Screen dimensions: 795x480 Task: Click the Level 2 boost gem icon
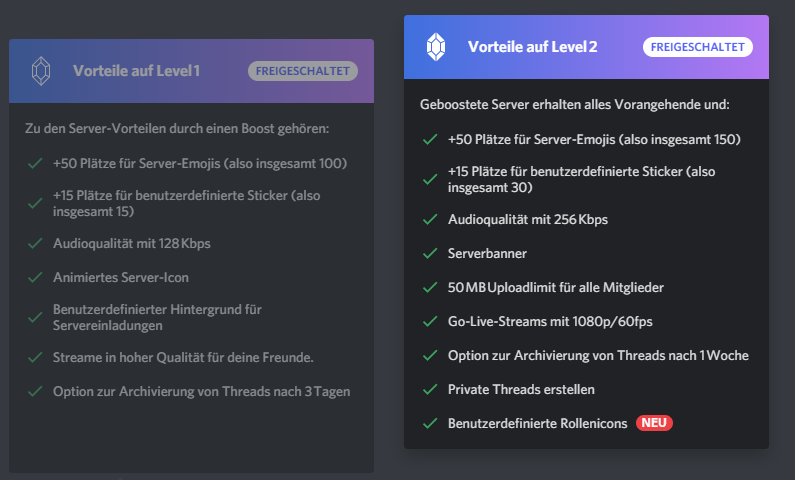tap(435, 46)
